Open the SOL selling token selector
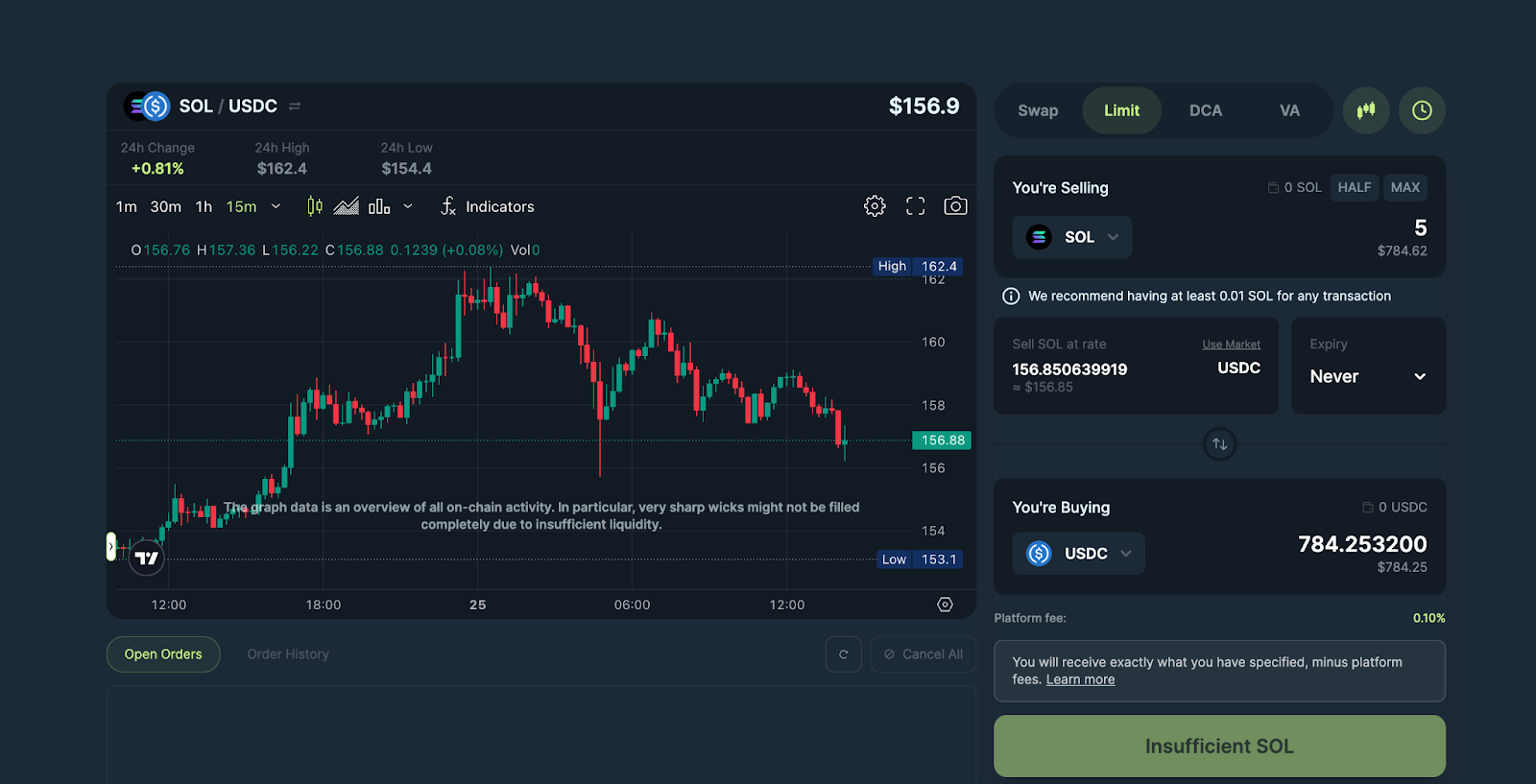The height and width of the screenshot is (784, 1536). (x=1072, y=237)
